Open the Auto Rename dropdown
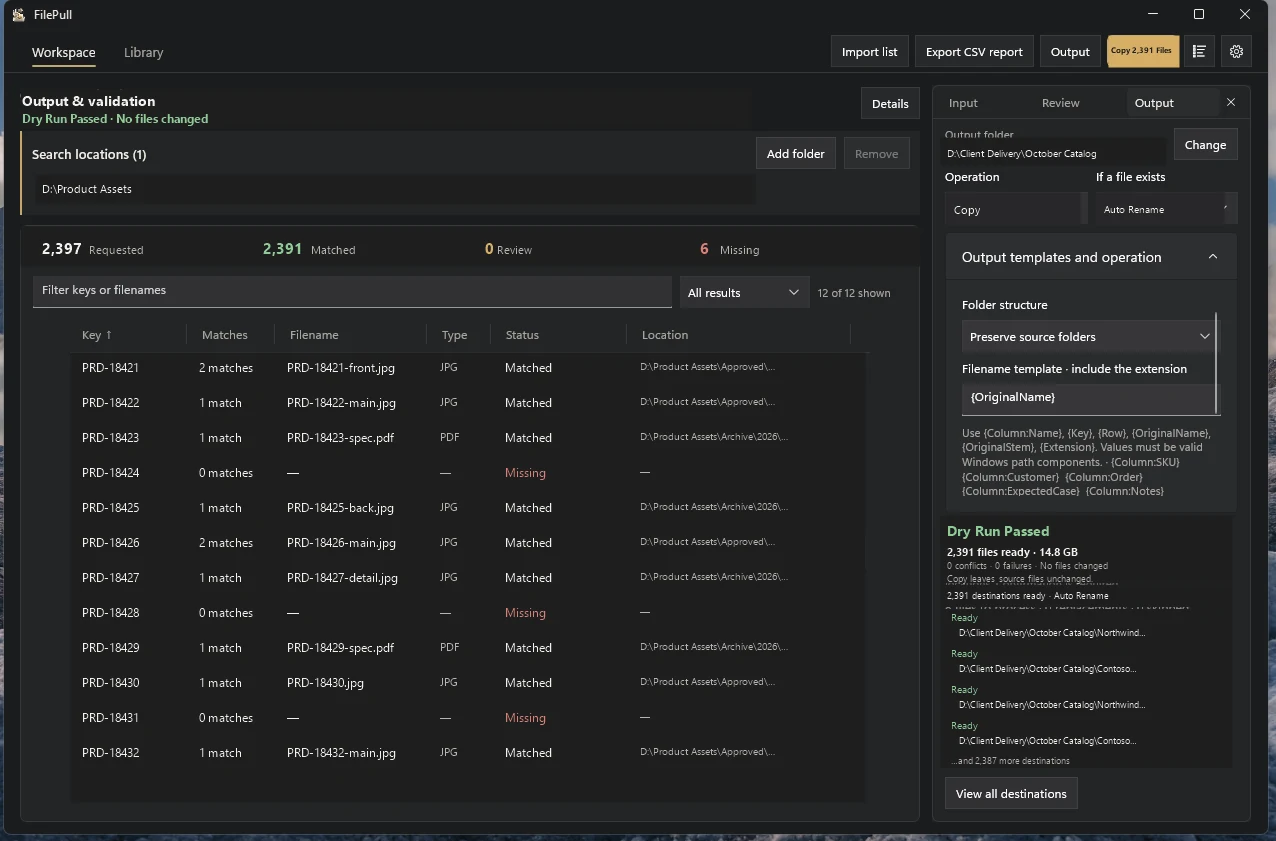 pyautogui.click(x=1166, y=209)
